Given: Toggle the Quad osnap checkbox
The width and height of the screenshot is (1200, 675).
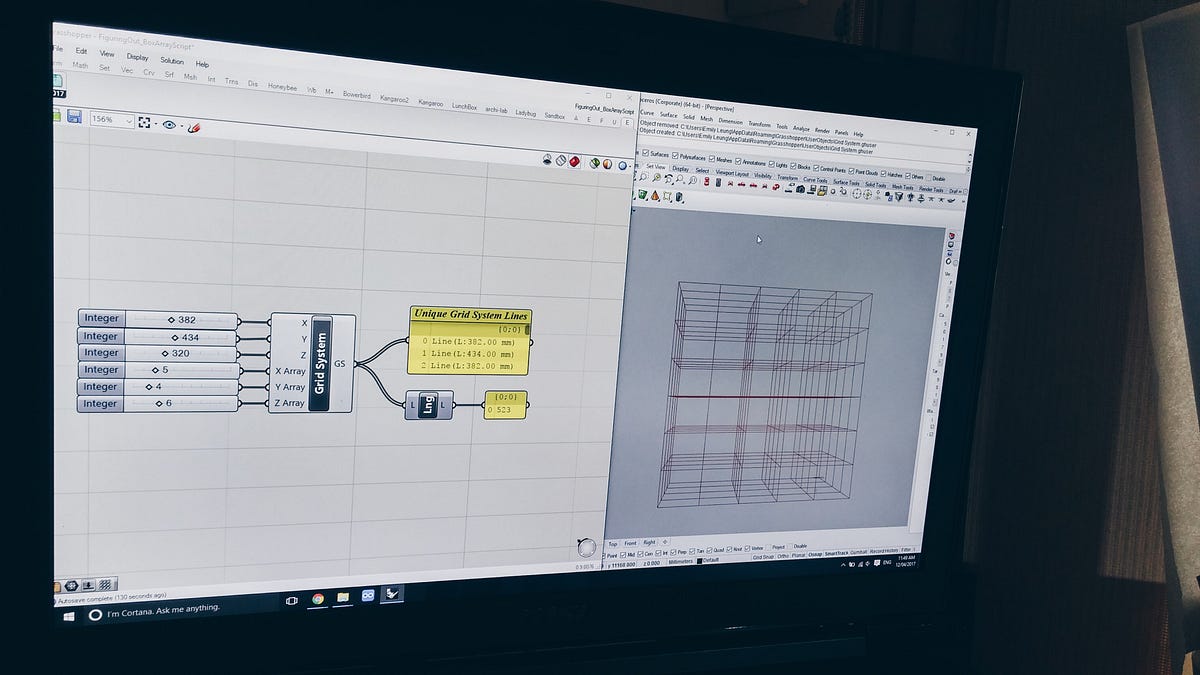Looking at the screenshot, I should (709, 550).
